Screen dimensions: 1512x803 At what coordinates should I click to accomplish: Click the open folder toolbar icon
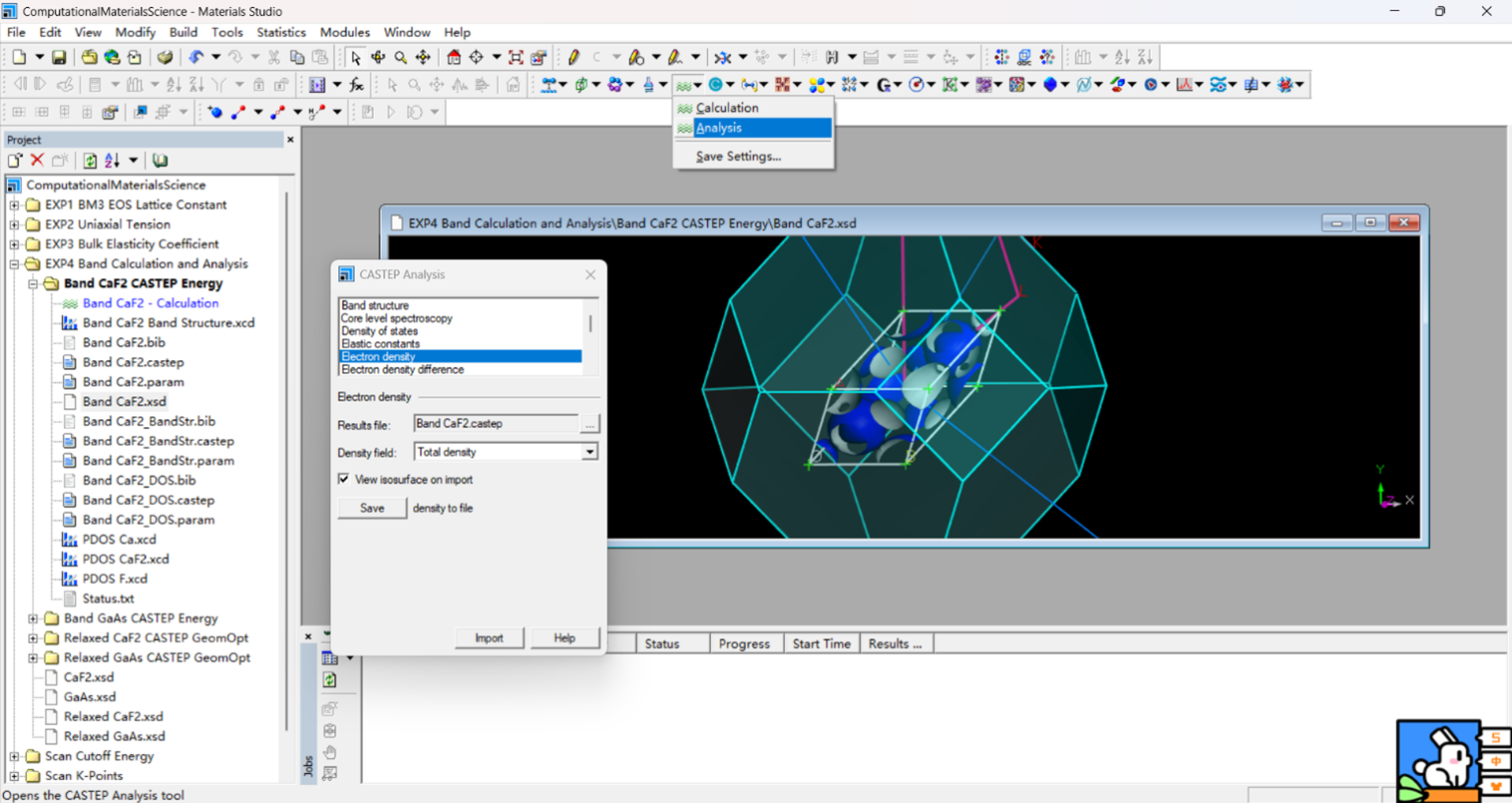coord(90,58)
